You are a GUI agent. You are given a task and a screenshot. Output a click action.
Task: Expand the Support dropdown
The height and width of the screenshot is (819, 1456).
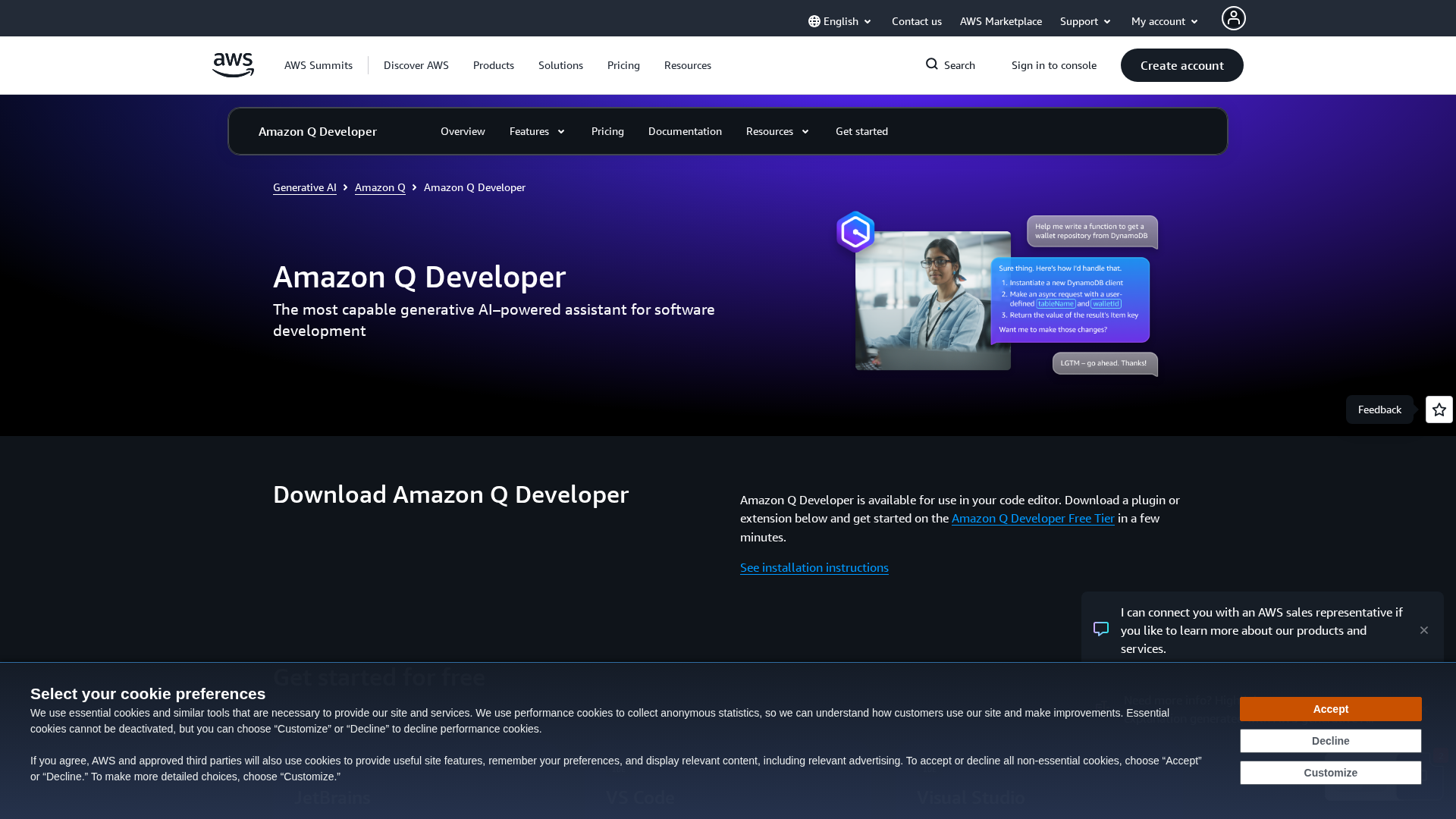pos(1086,21)
